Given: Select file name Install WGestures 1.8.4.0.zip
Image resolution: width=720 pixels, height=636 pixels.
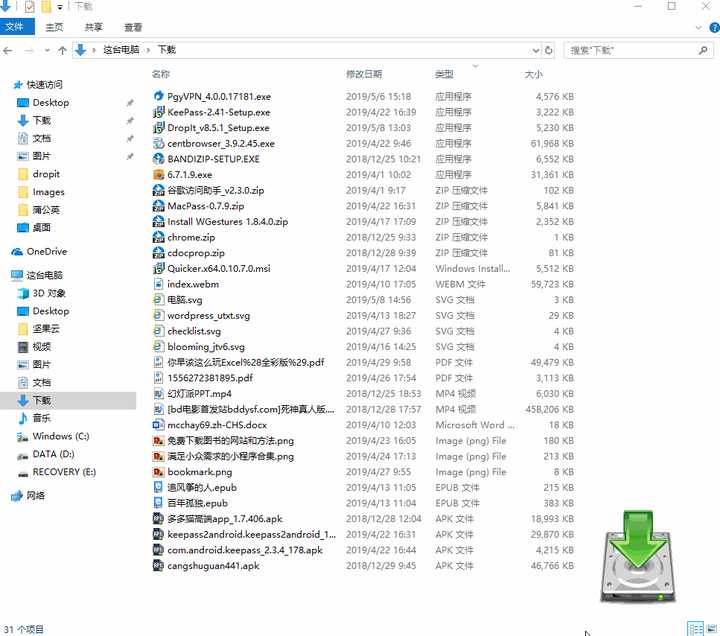Looking at the screenshot, I should pyautogui.click(x=227, y=221).
